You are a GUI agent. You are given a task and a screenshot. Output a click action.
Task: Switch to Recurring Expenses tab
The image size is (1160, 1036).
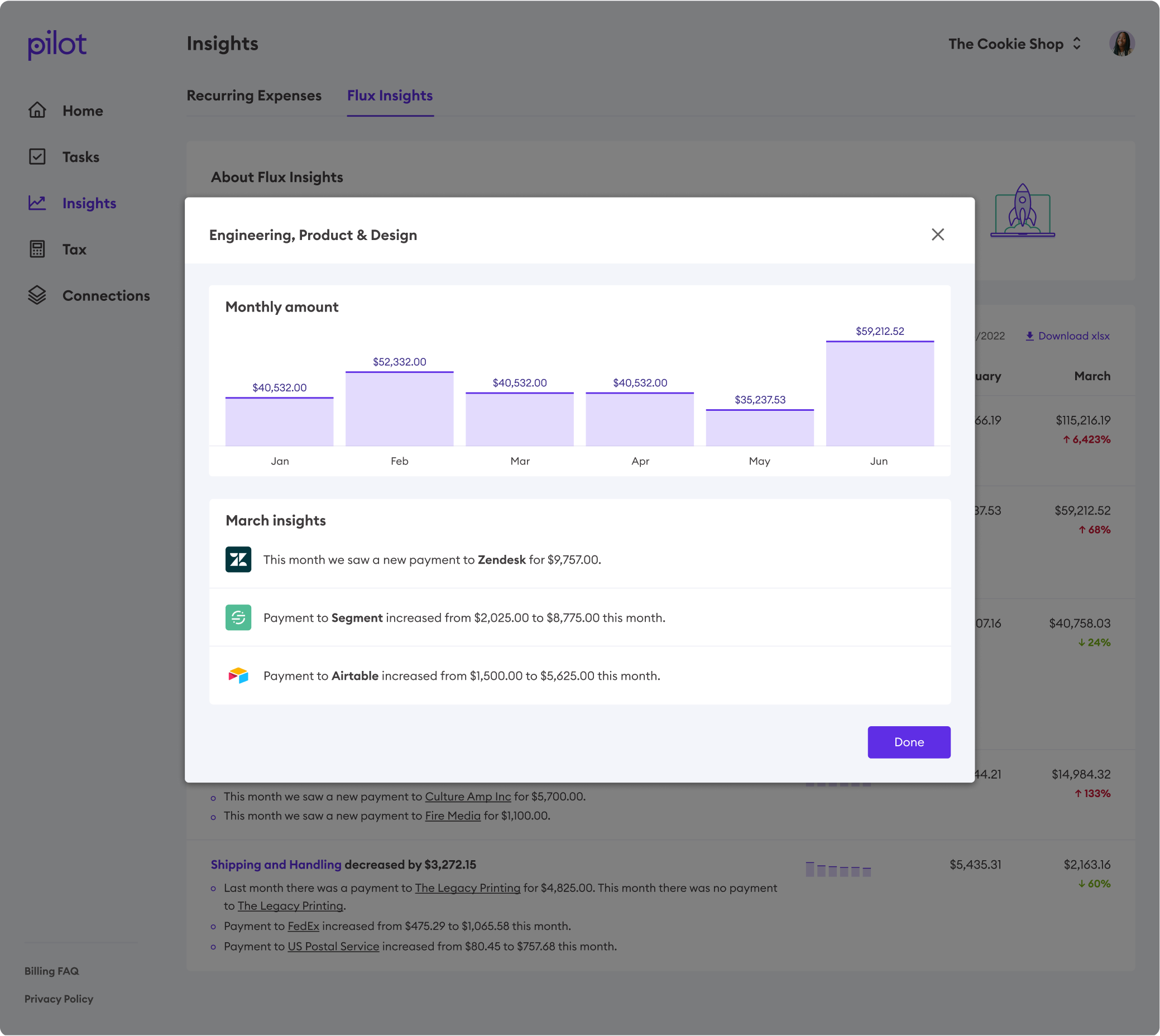(254, 95)
